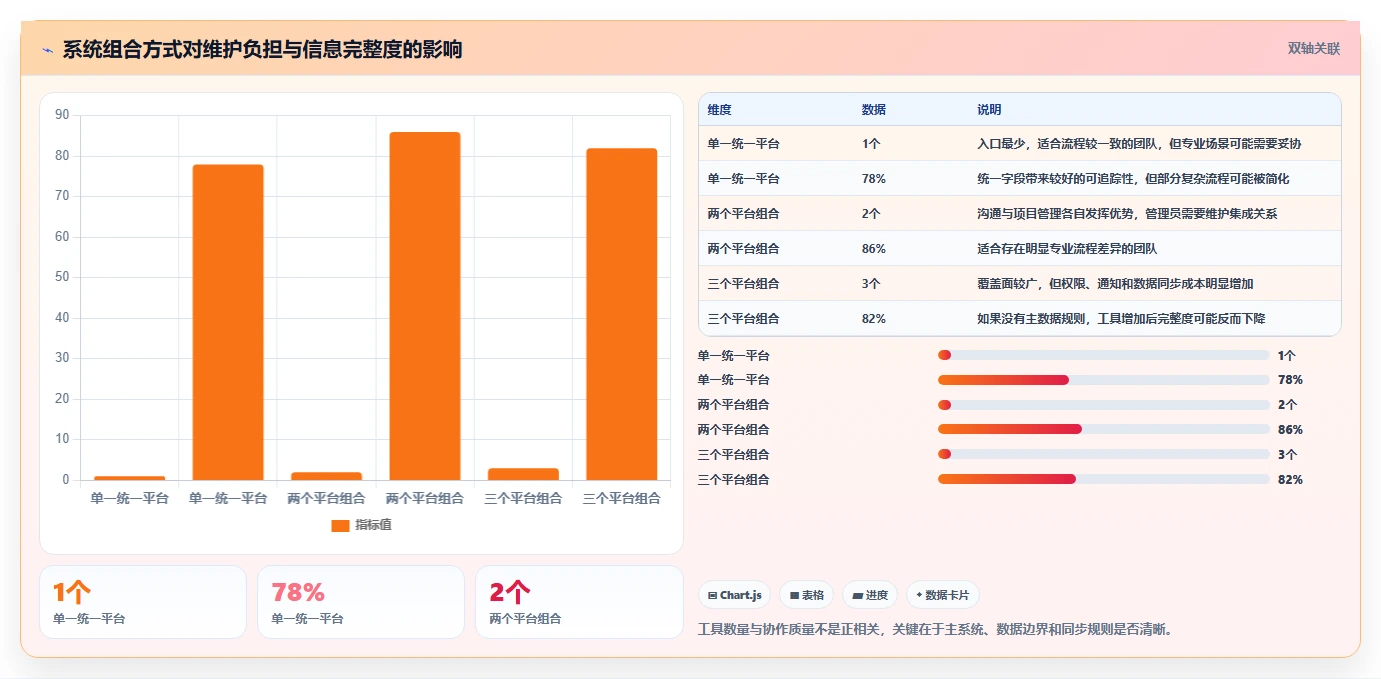The width and height of the screenshot is (1381, 679).
Task: Open the 2个 两个平台组合 stat card
Action: 579,602
